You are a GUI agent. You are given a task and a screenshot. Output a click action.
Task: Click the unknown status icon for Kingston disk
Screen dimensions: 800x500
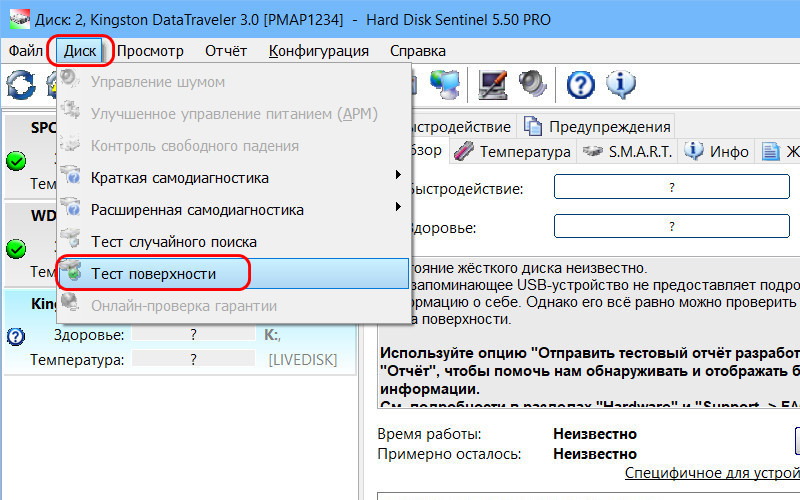click(16, 336)
